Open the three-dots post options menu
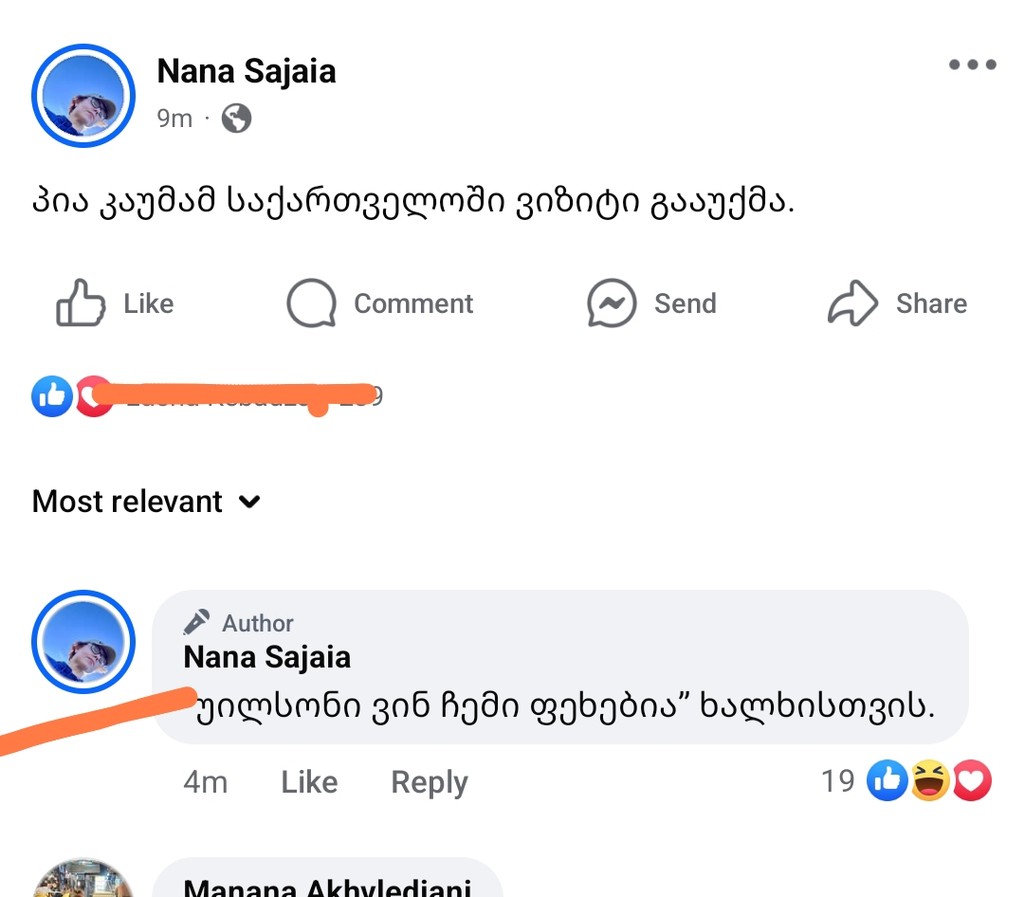Viewport: 1024px width, 897px height. tap(971, 64)
